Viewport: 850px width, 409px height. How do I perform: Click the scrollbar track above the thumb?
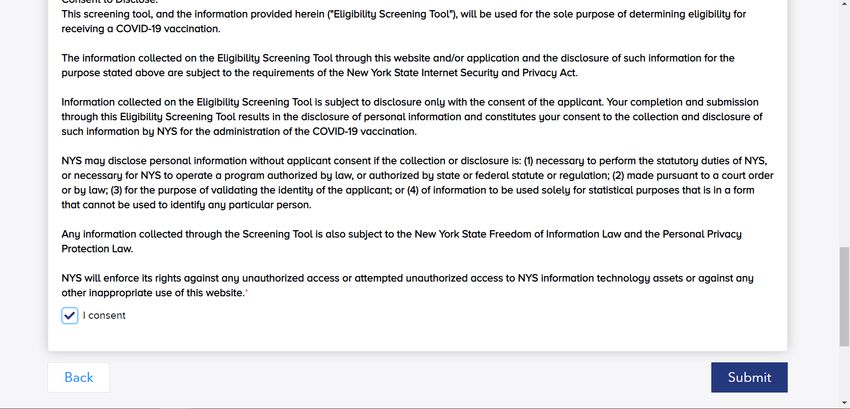[844, 122]
